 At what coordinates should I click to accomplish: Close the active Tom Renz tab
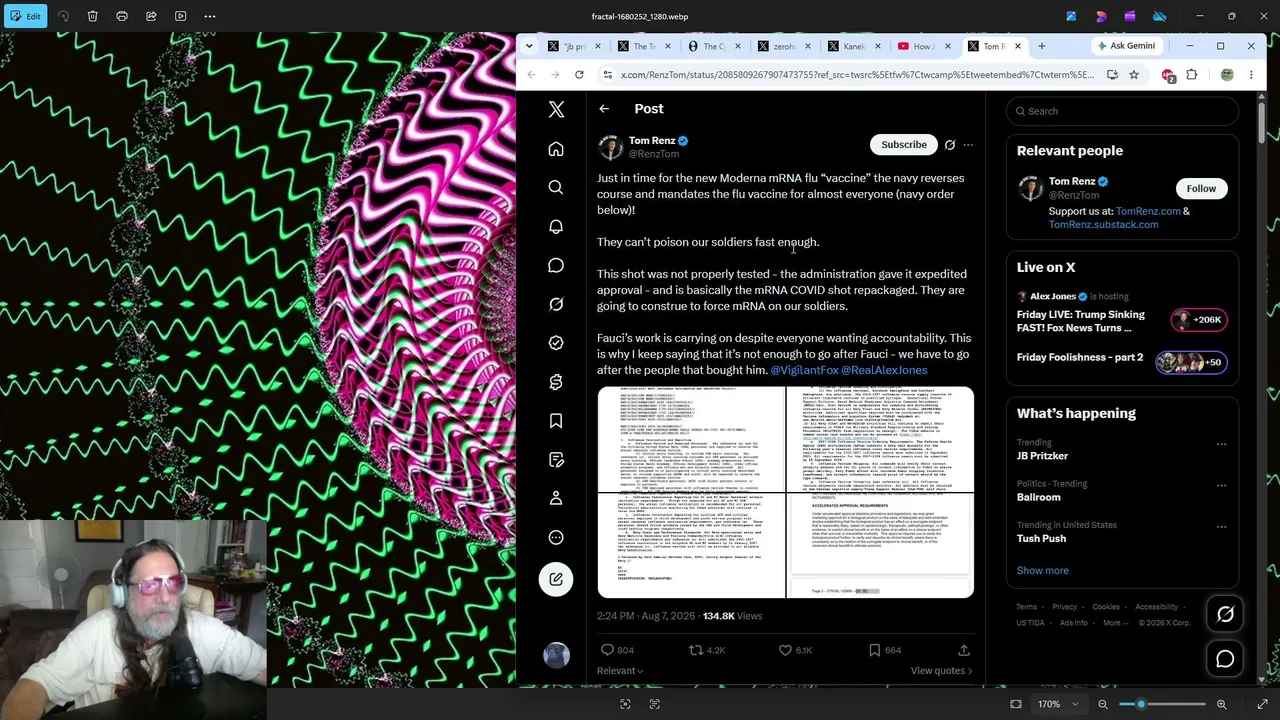coord(1018,46)
